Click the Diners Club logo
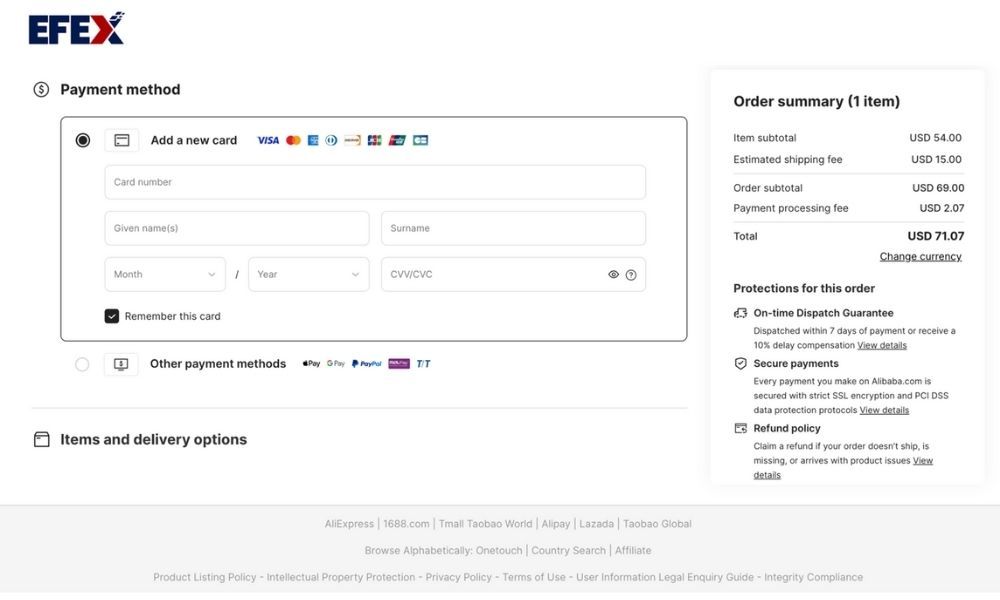The height and width of the screenshot is (600, 1000). (x=331, y=140)
